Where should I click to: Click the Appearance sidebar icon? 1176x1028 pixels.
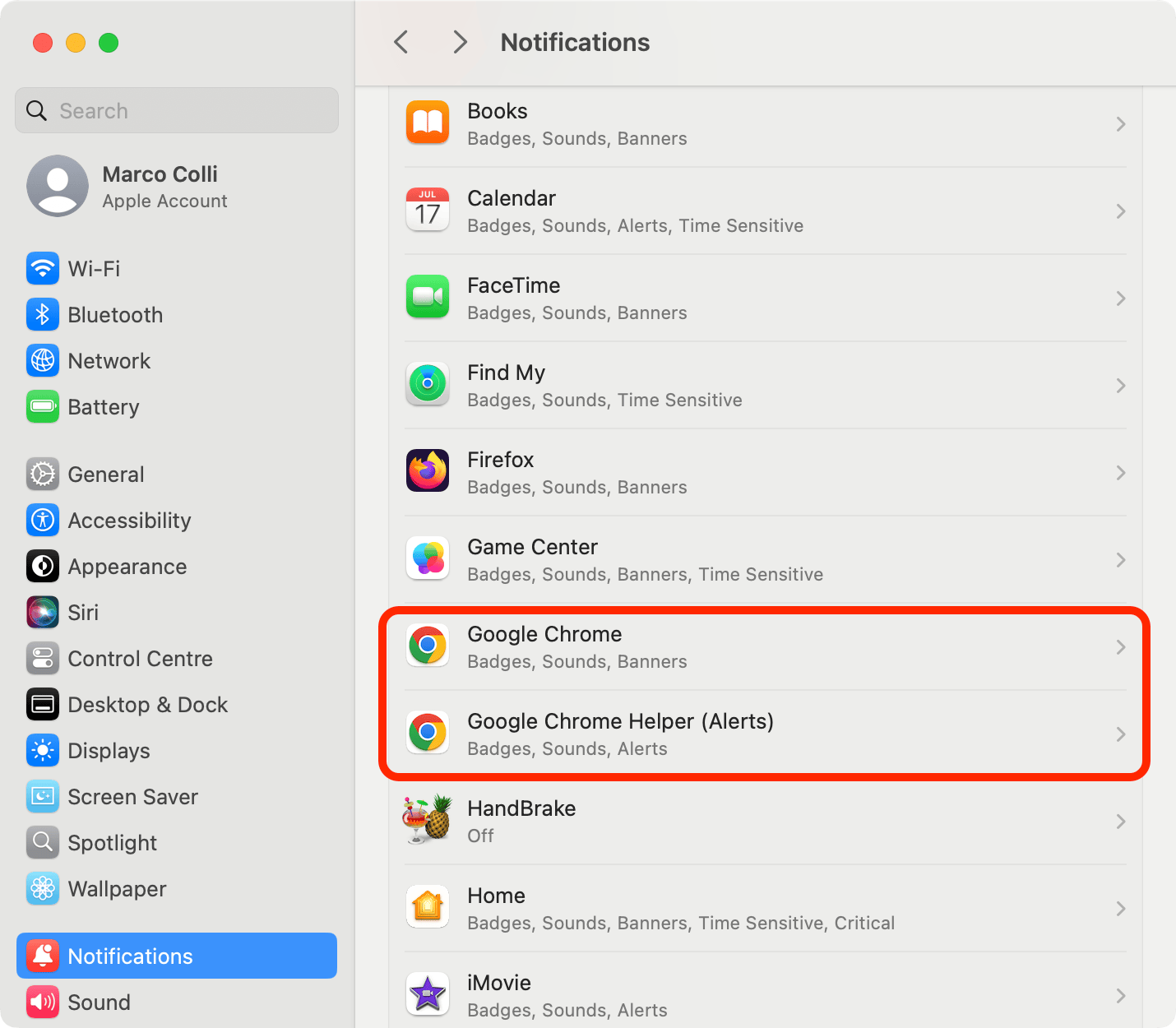[43, 567]
